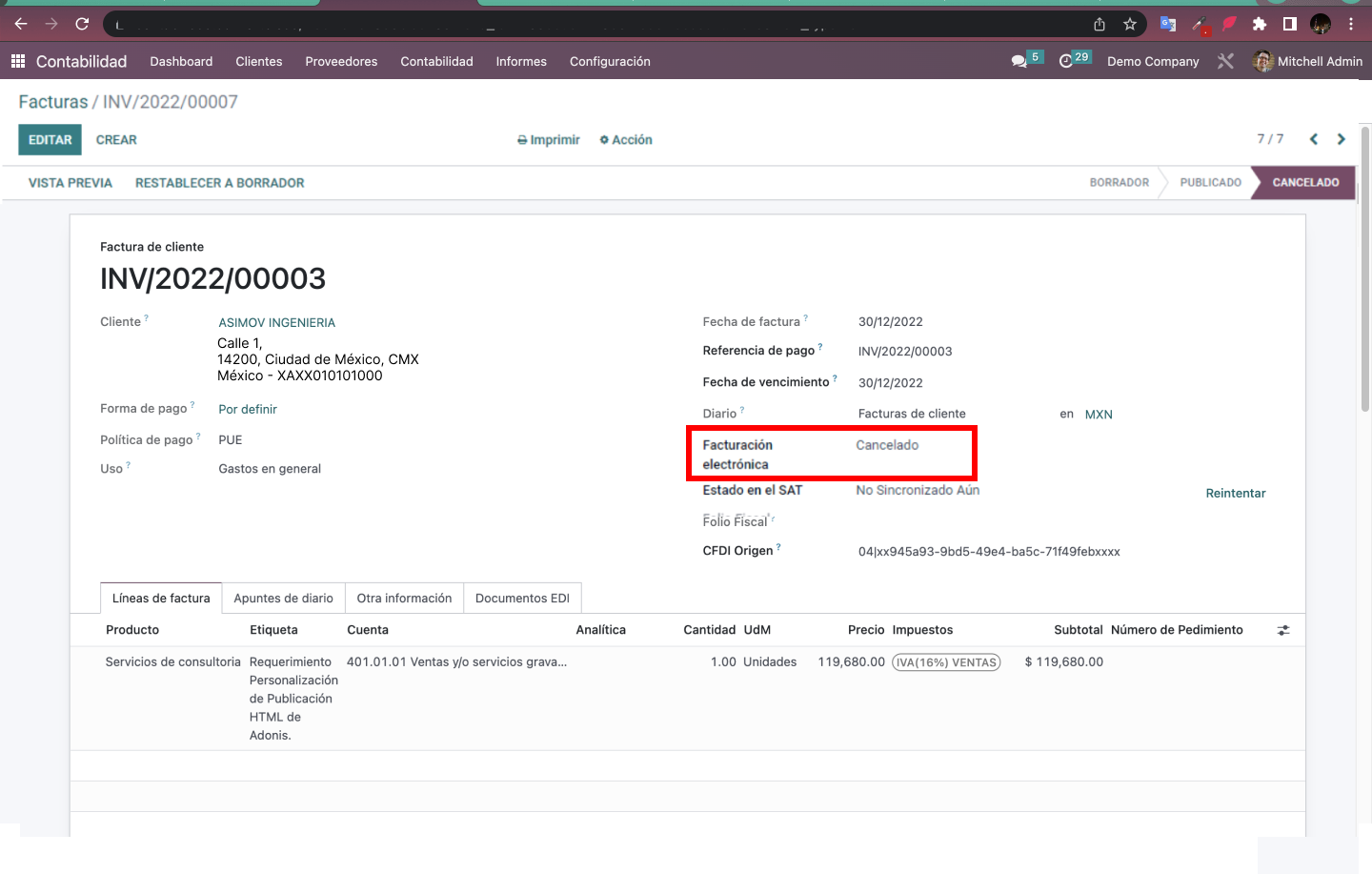Go to next record arrow
Viewport: 1372px width, 874px height.
pos(1342,139)
